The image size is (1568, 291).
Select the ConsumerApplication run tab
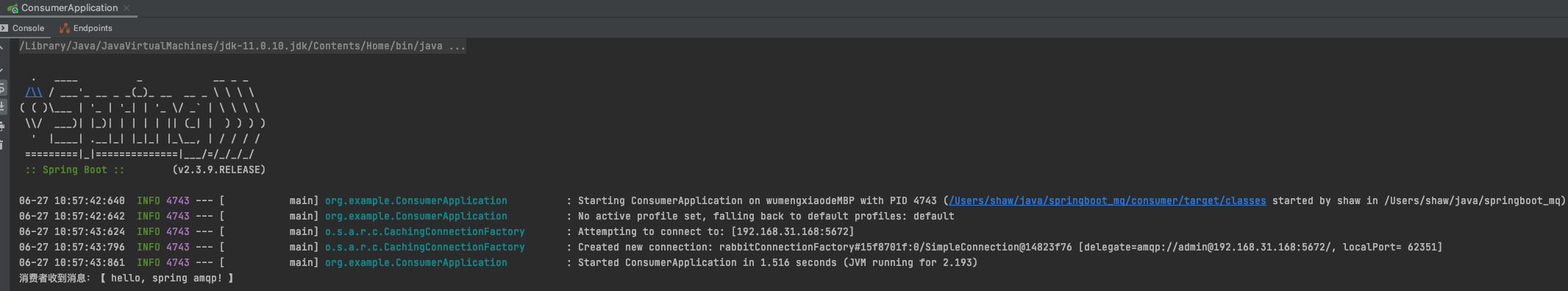click(x=68, y=8)
